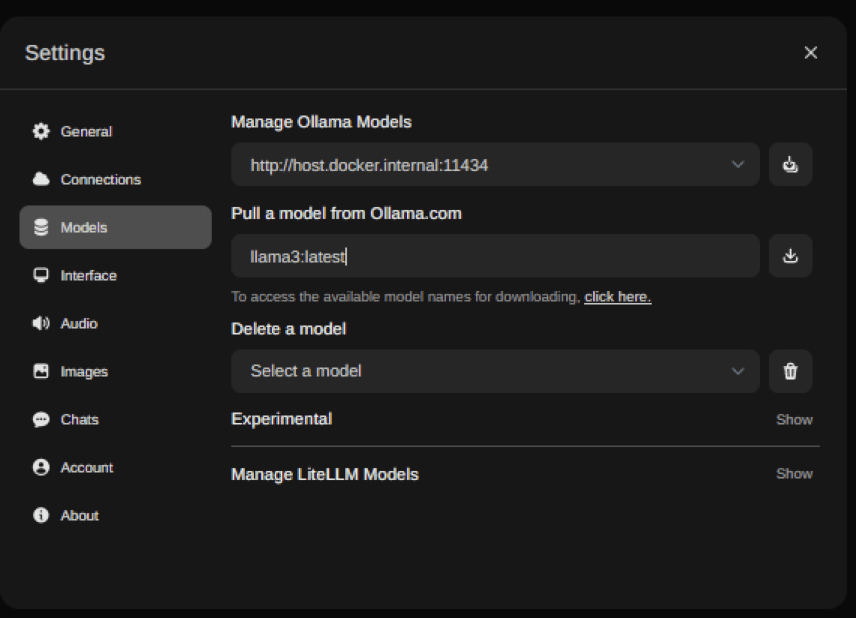Click the Connections cloud icon
The height and width of the screenshot is (618, 856).
[x=41, y=179]
